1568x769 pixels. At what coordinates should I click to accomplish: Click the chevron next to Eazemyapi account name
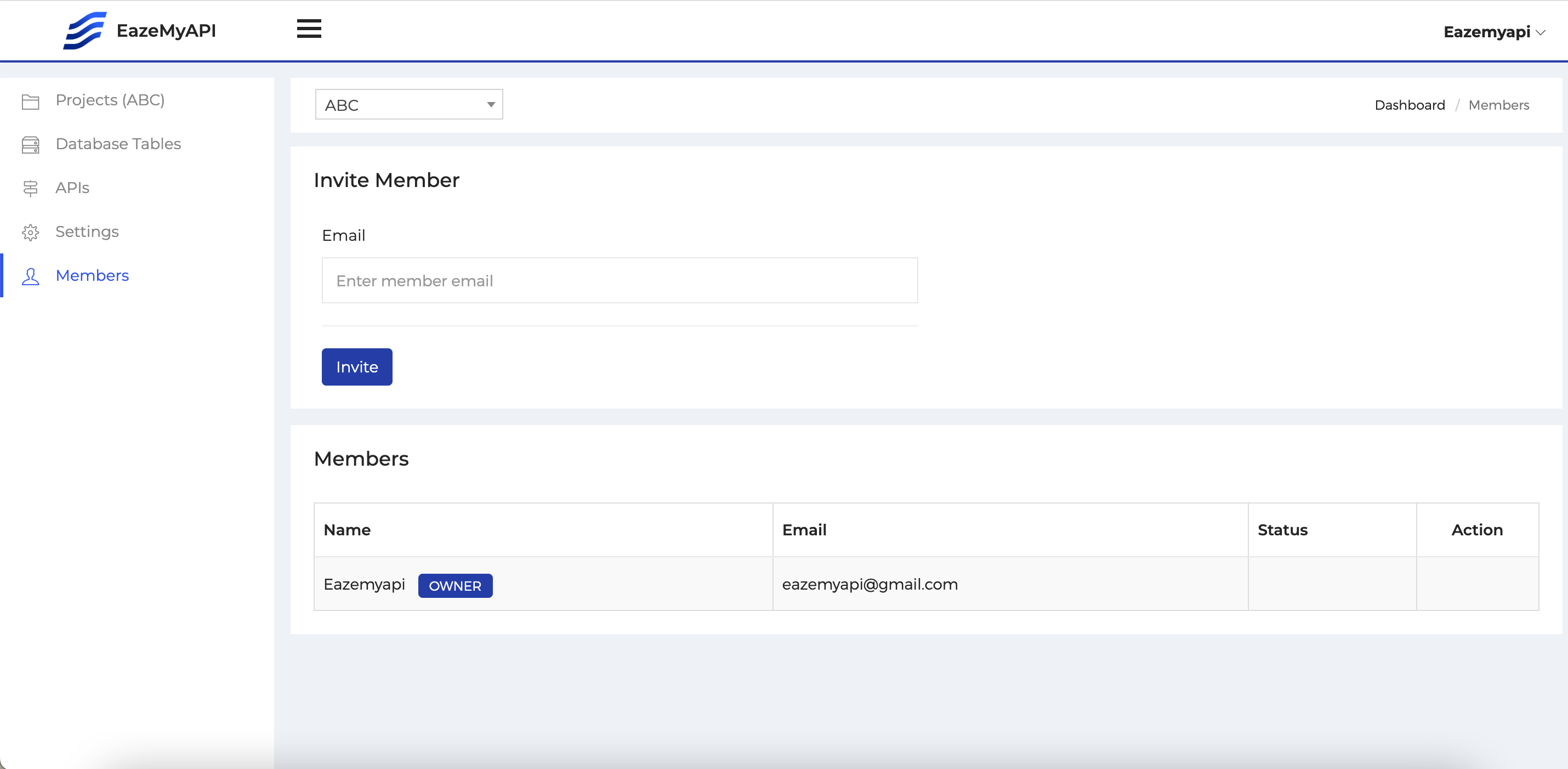[1542, 33]
